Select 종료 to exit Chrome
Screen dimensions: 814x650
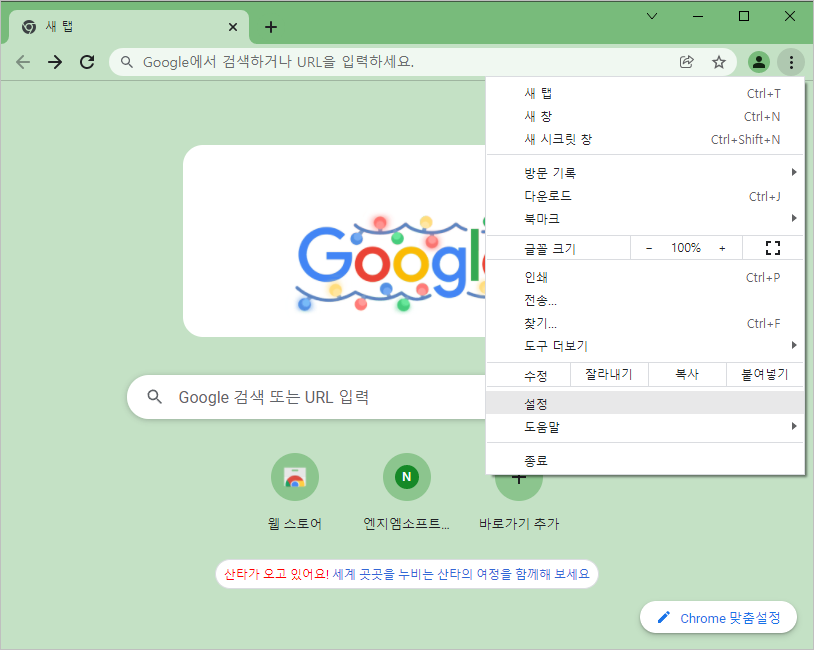click(645, 460)
